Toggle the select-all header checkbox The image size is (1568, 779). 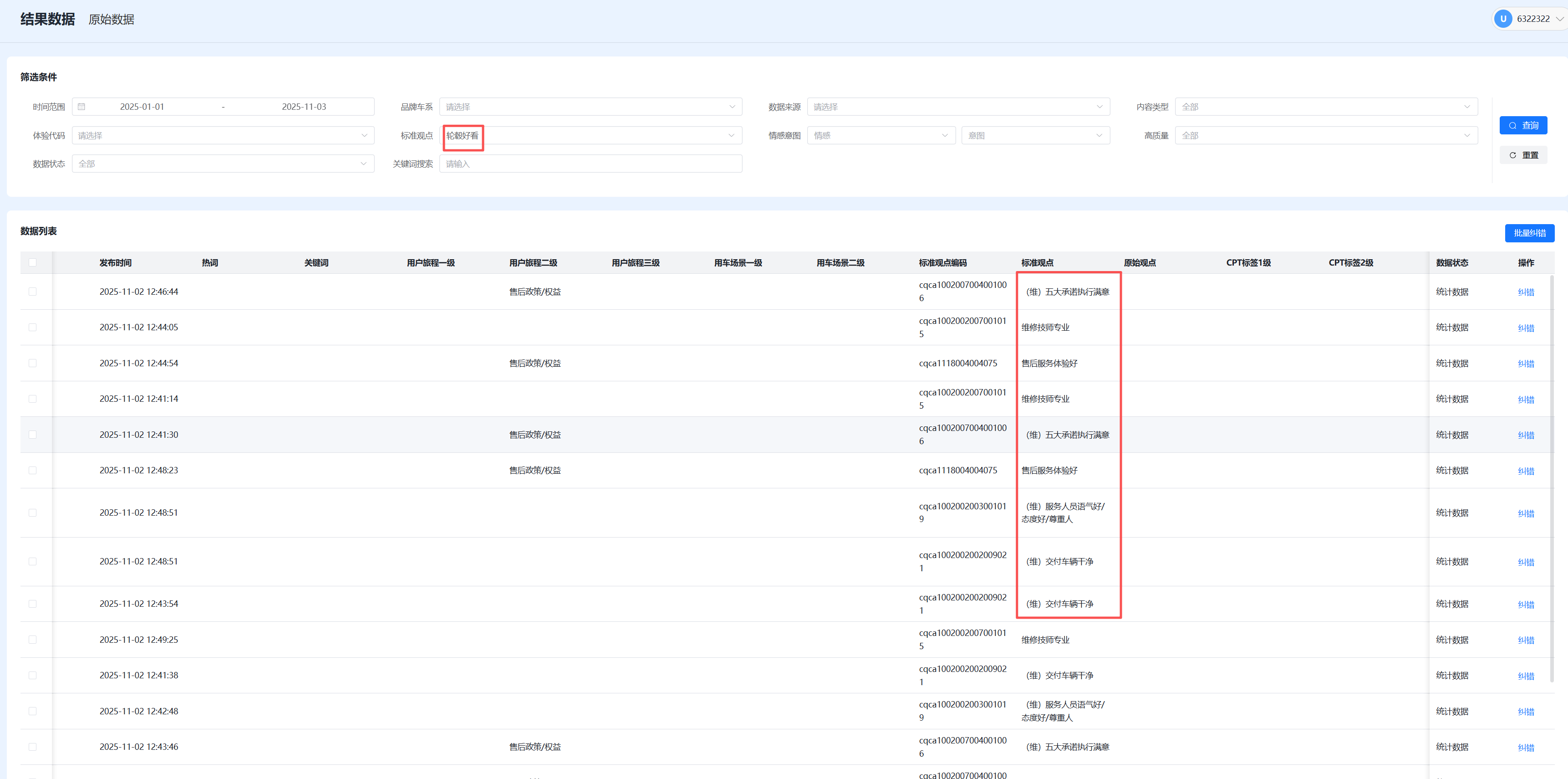[32, 262]
